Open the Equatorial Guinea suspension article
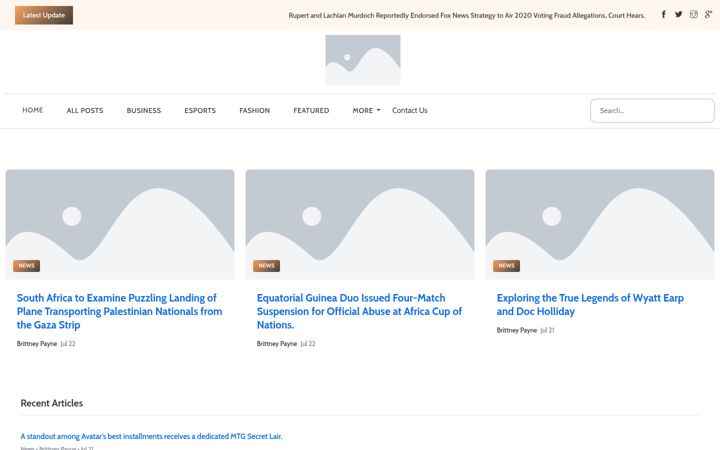Screen dimensions: 720x450 (359, 311)
